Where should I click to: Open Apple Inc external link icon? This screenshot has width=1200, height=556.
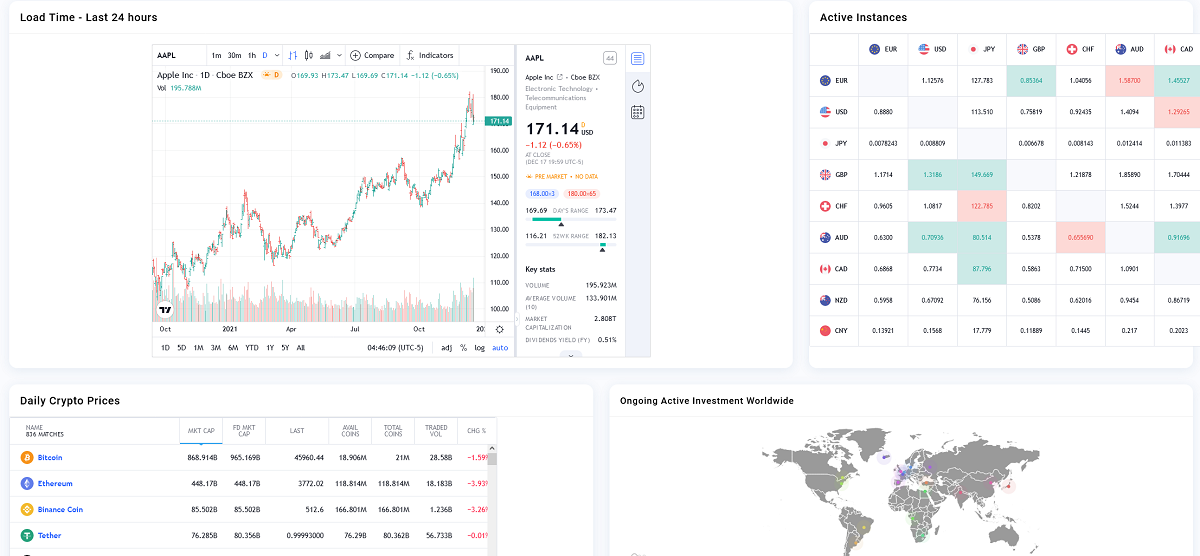(560, 77)
